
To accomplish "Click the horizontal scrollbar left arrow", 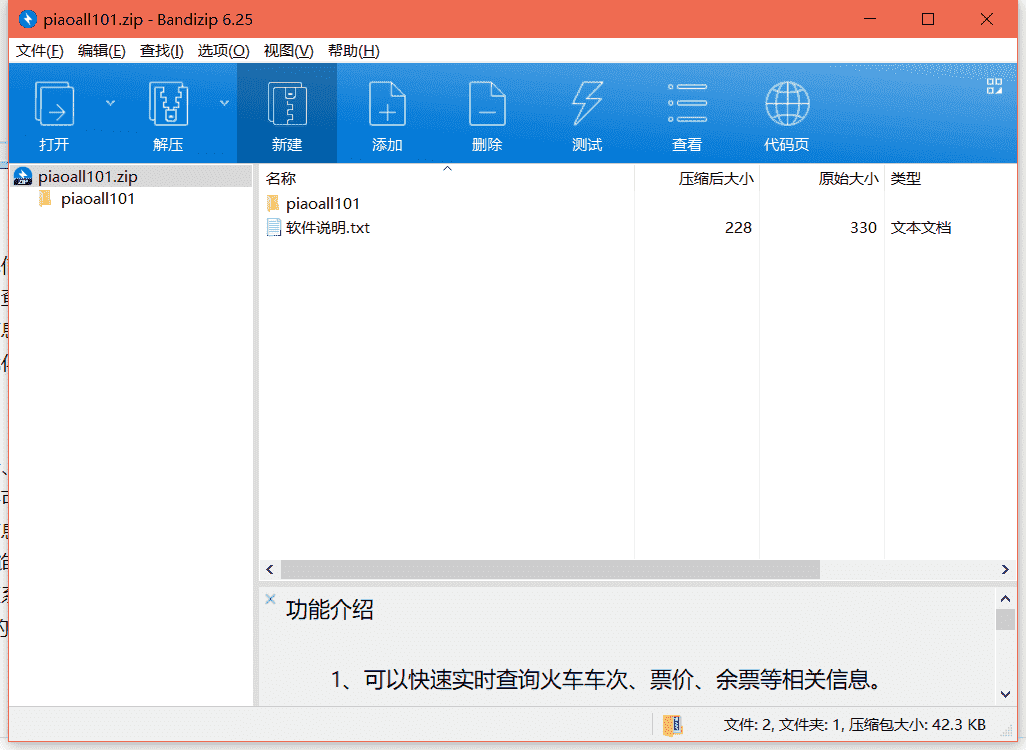I will [x=270, y=569].
